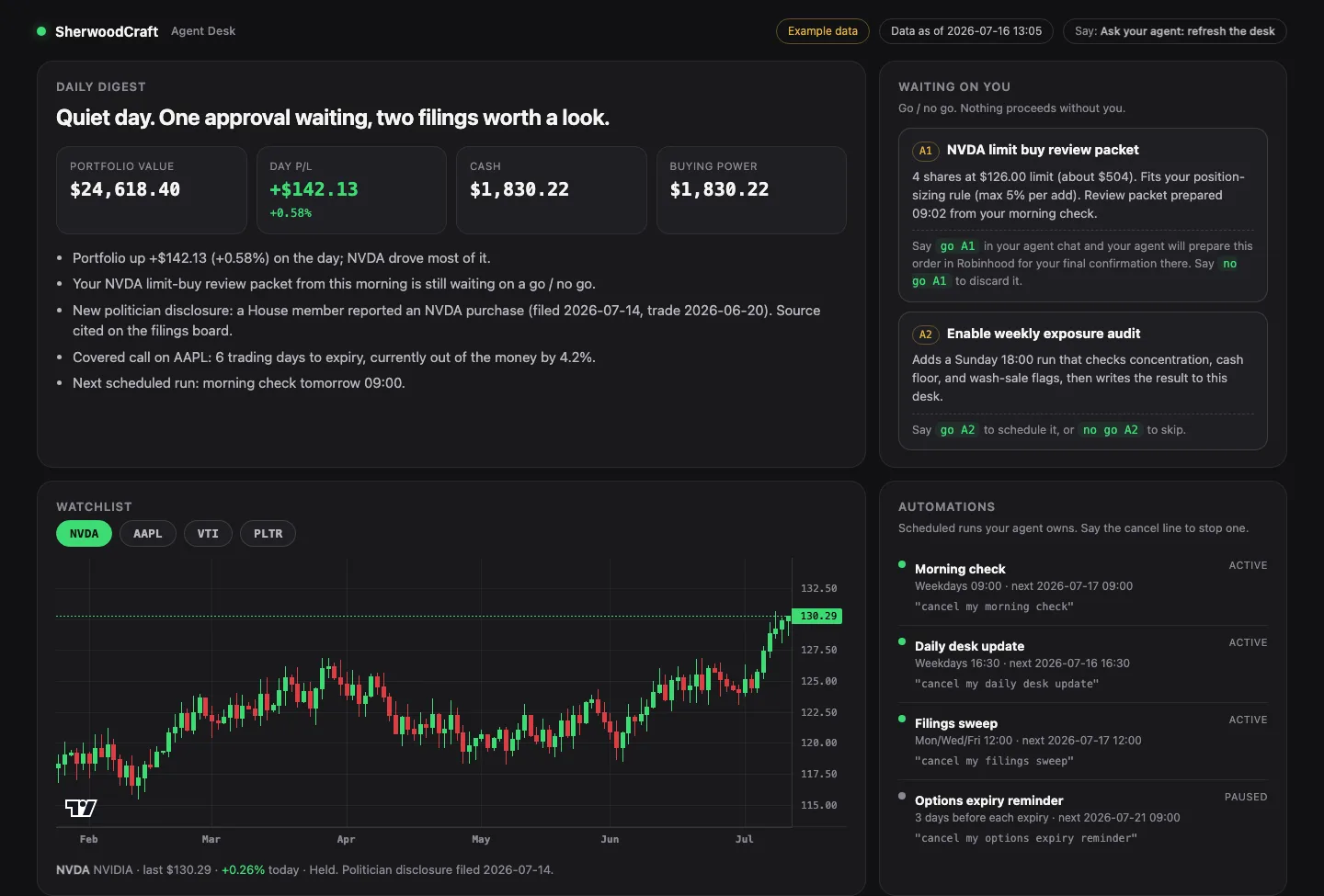1324x896 pixels.
Task: Click the Jul label on chart axis
Action: pyautogui.click(x=745, y=839)
